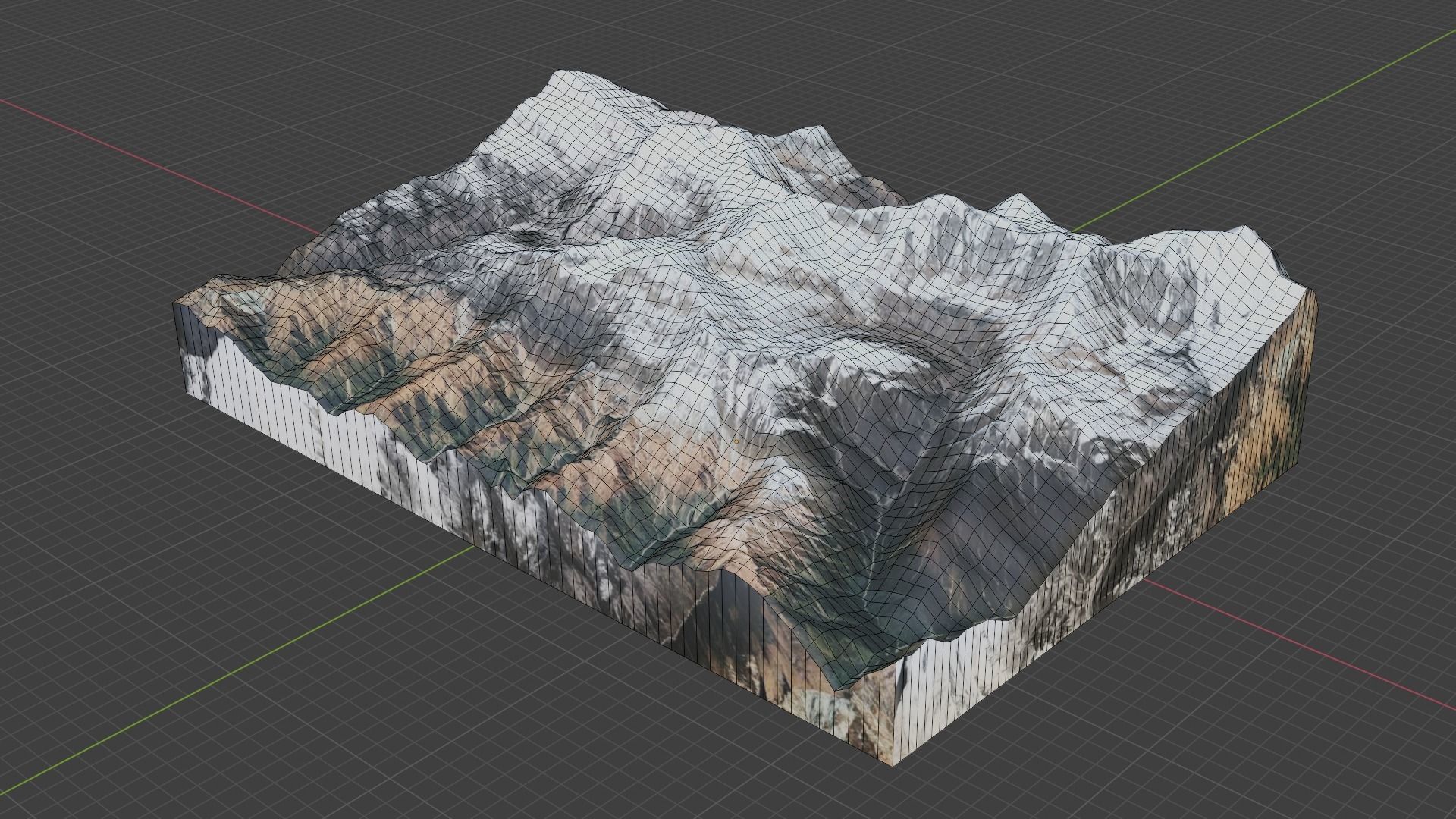Viewport: 1456px width, 819px height.
Task: Click the orange object origin dot
Action: [x=736, y=440]
